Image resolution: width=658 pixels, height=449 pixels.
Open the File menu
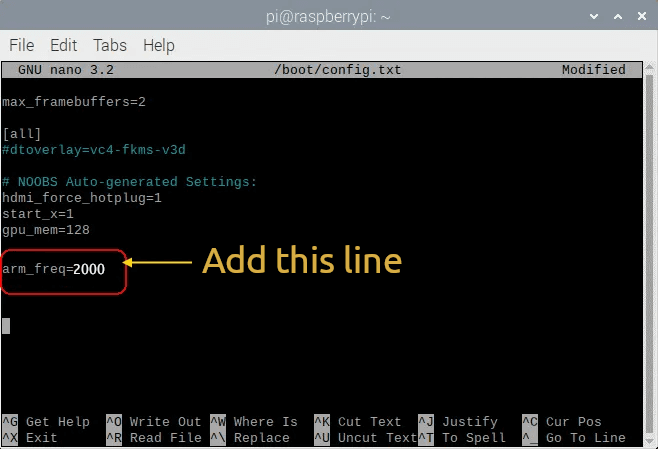pos(22,45)
